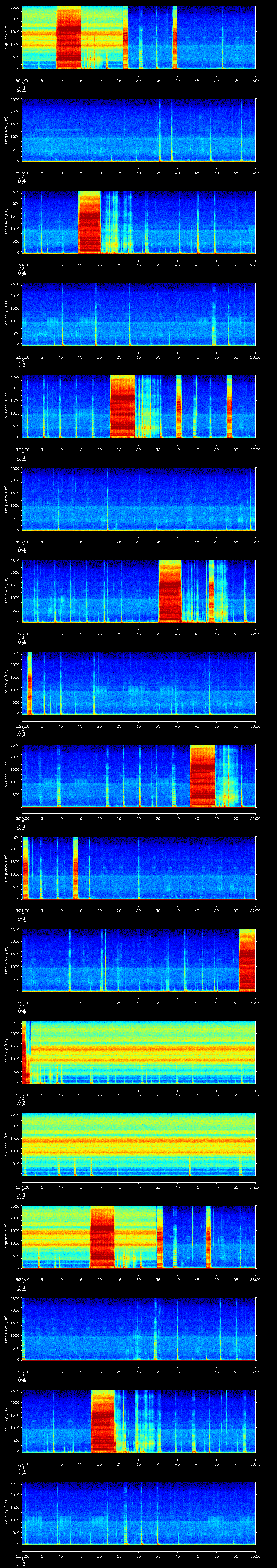Click the spectrogram panel starting at 5:28:00
Image resolution: width=277 pixels, height=1568 pixels.
tap(138, 591)
